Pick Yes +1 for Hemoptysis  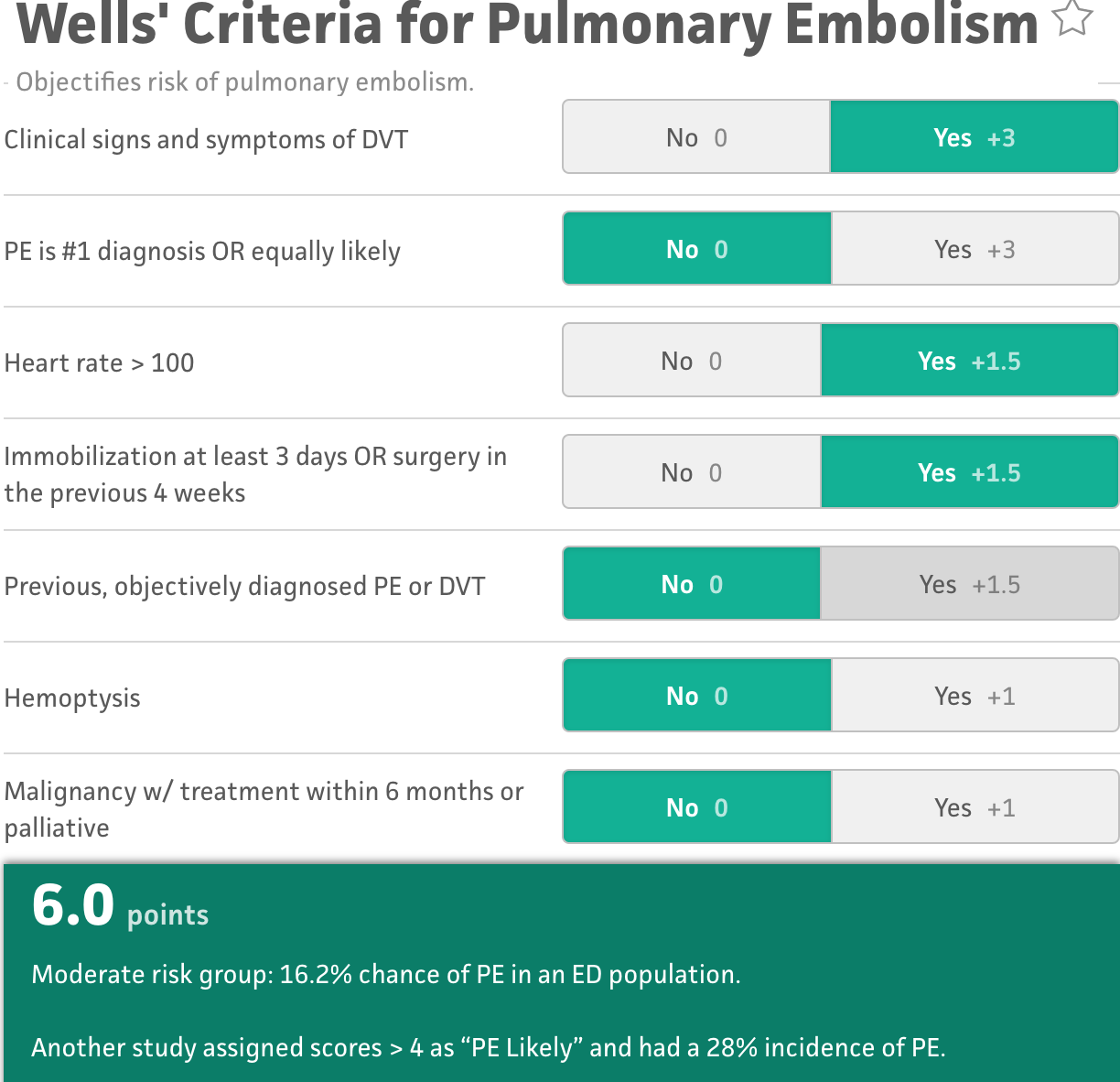point(975,696)
